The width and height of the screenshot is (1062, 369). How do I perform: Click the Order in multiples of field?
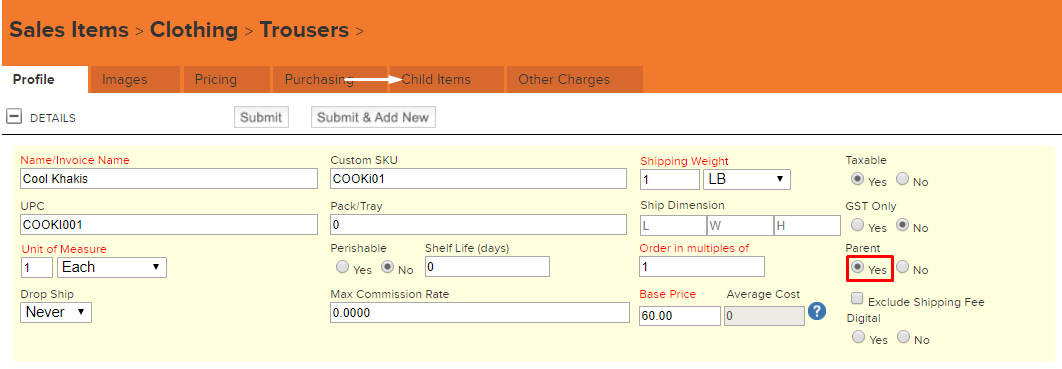[x=702, y=267]
